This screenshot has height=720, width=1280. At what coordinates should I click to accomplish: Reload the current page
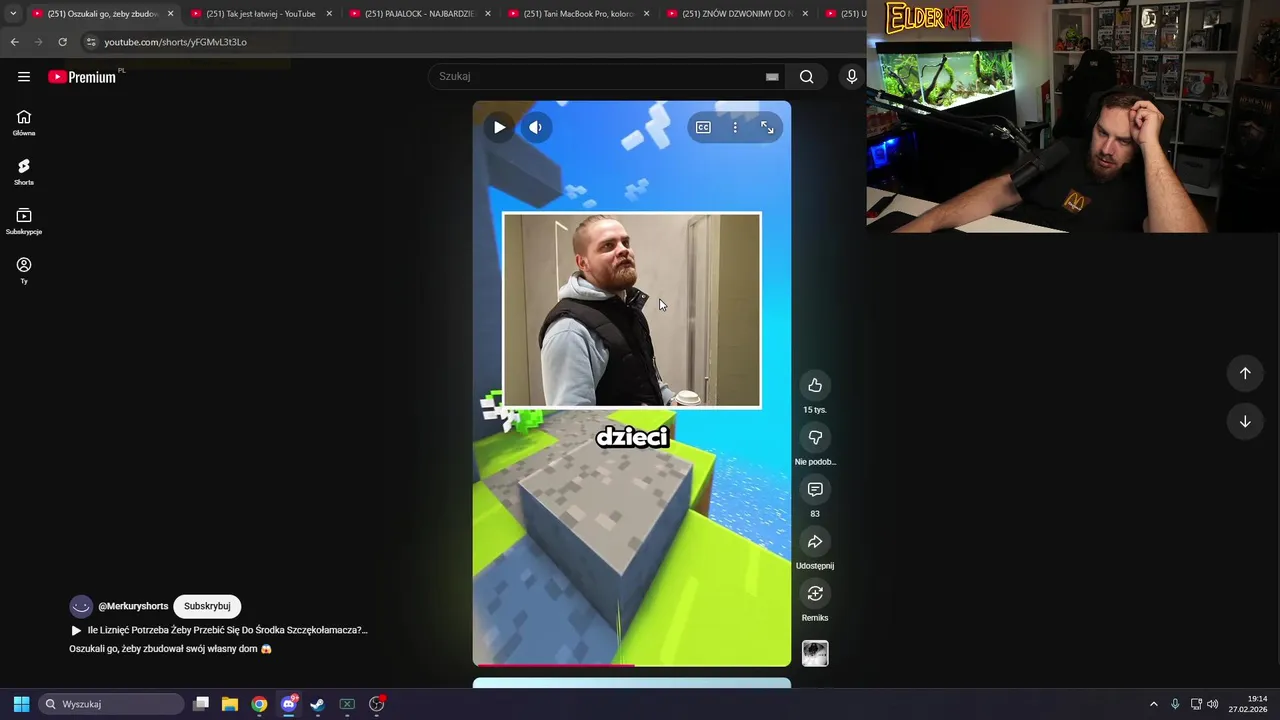(x=62, y=42)
